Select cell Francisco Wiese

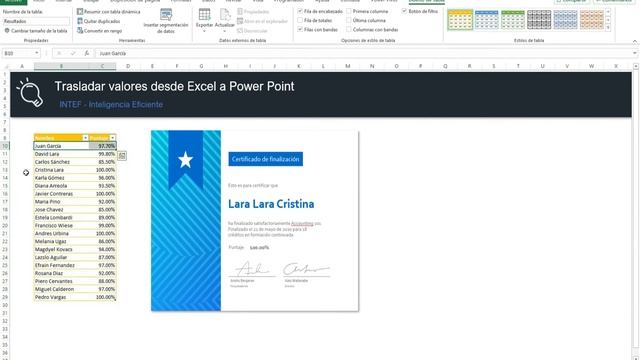tap(61, 226)
